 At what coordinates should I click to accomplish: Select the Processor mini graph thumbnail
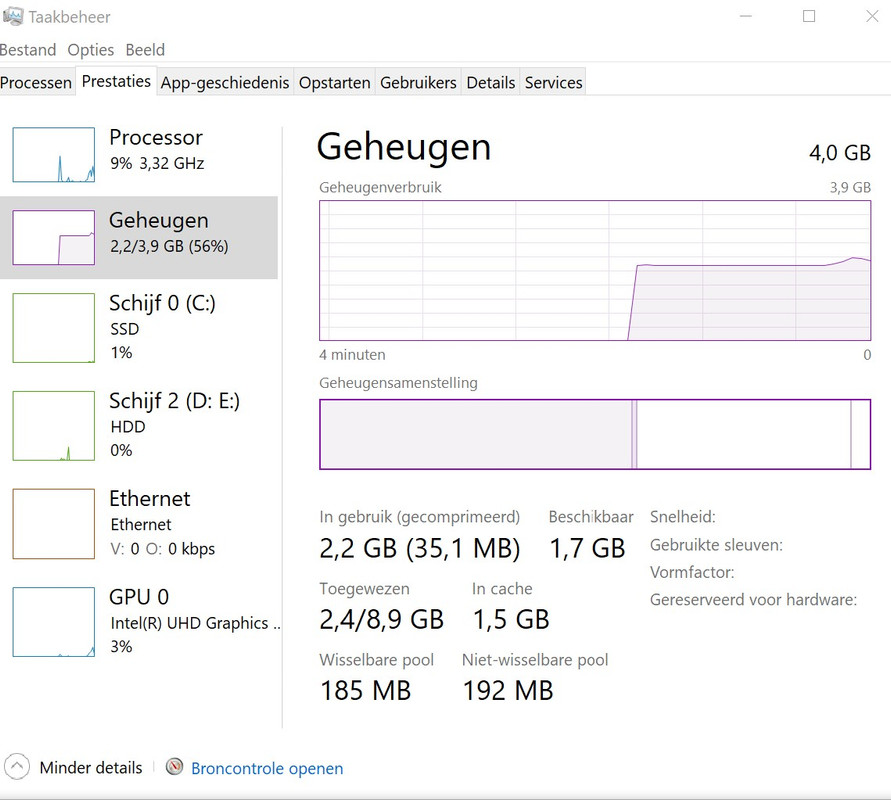click(x=54, y=156)
